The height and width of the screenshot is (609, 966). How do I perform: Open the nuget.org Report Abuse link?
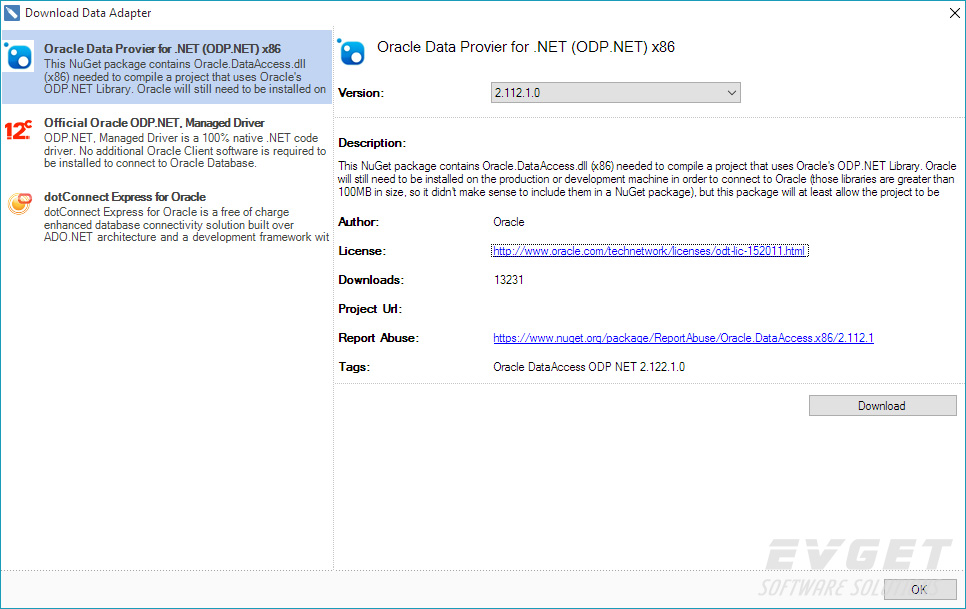pos(683,337)
